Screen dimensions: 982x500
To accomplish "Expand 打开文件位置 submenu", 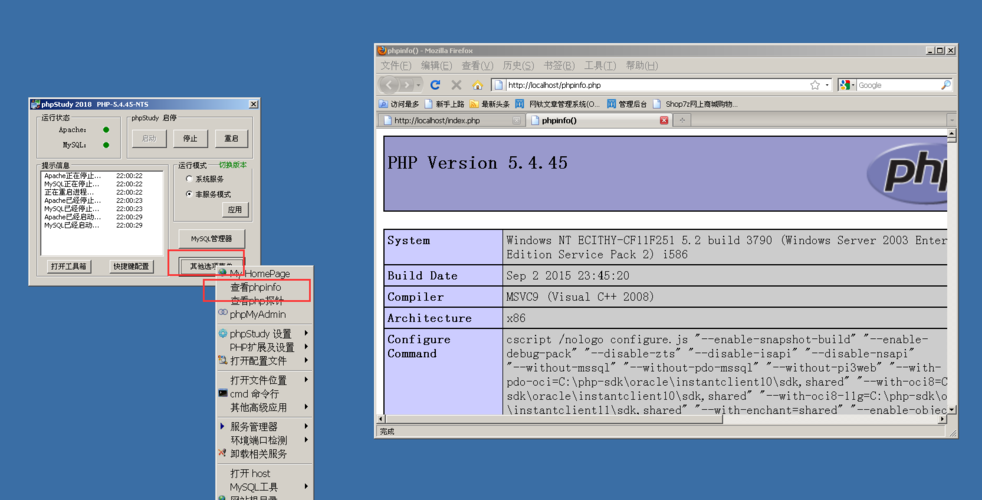I will tap(264, 380).
